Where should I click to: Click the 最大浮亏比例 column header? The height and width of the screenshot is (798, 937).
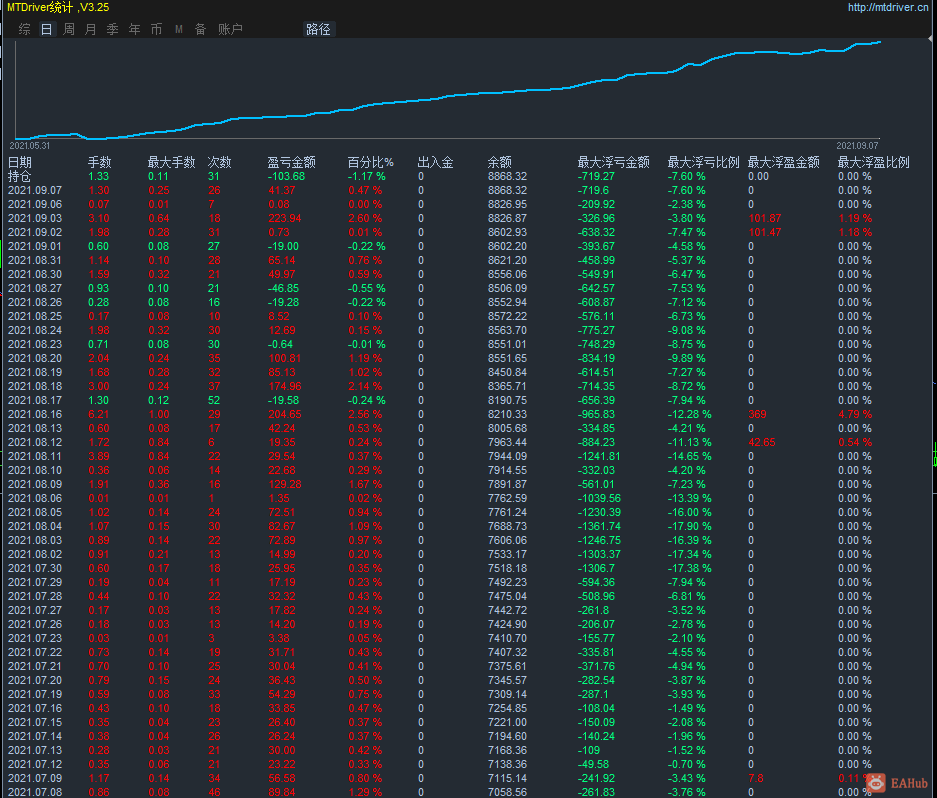click(x=703, y=162)
